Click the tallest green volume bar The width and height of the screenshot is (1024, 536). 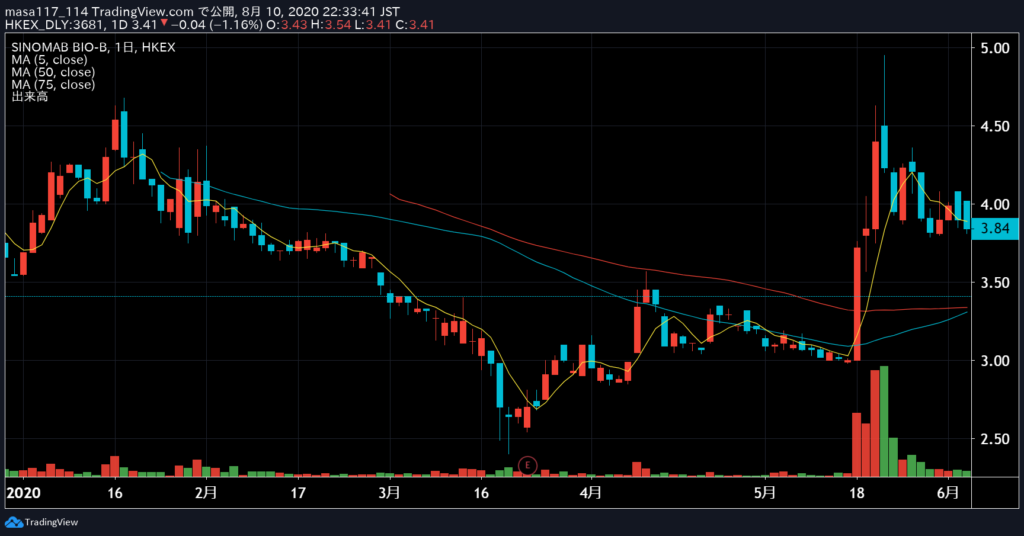point(884,421)
